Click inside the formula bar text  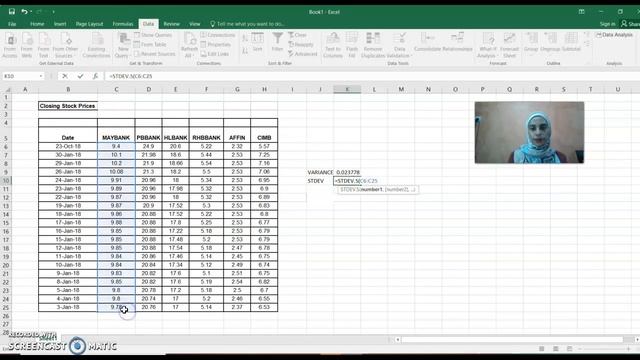(131, 76)
